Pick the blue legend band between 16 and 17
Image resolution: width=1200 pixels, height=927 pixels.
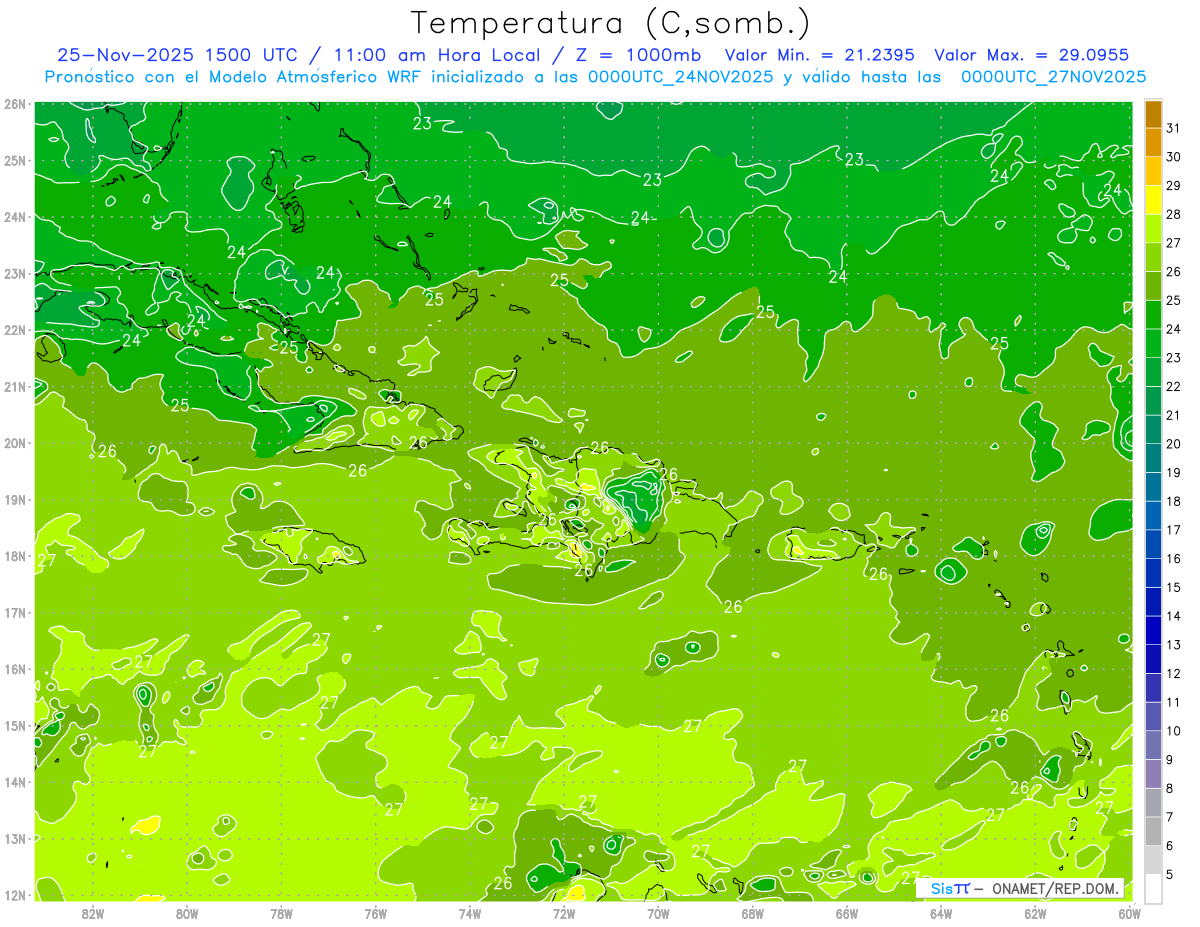click(1153, 544)
